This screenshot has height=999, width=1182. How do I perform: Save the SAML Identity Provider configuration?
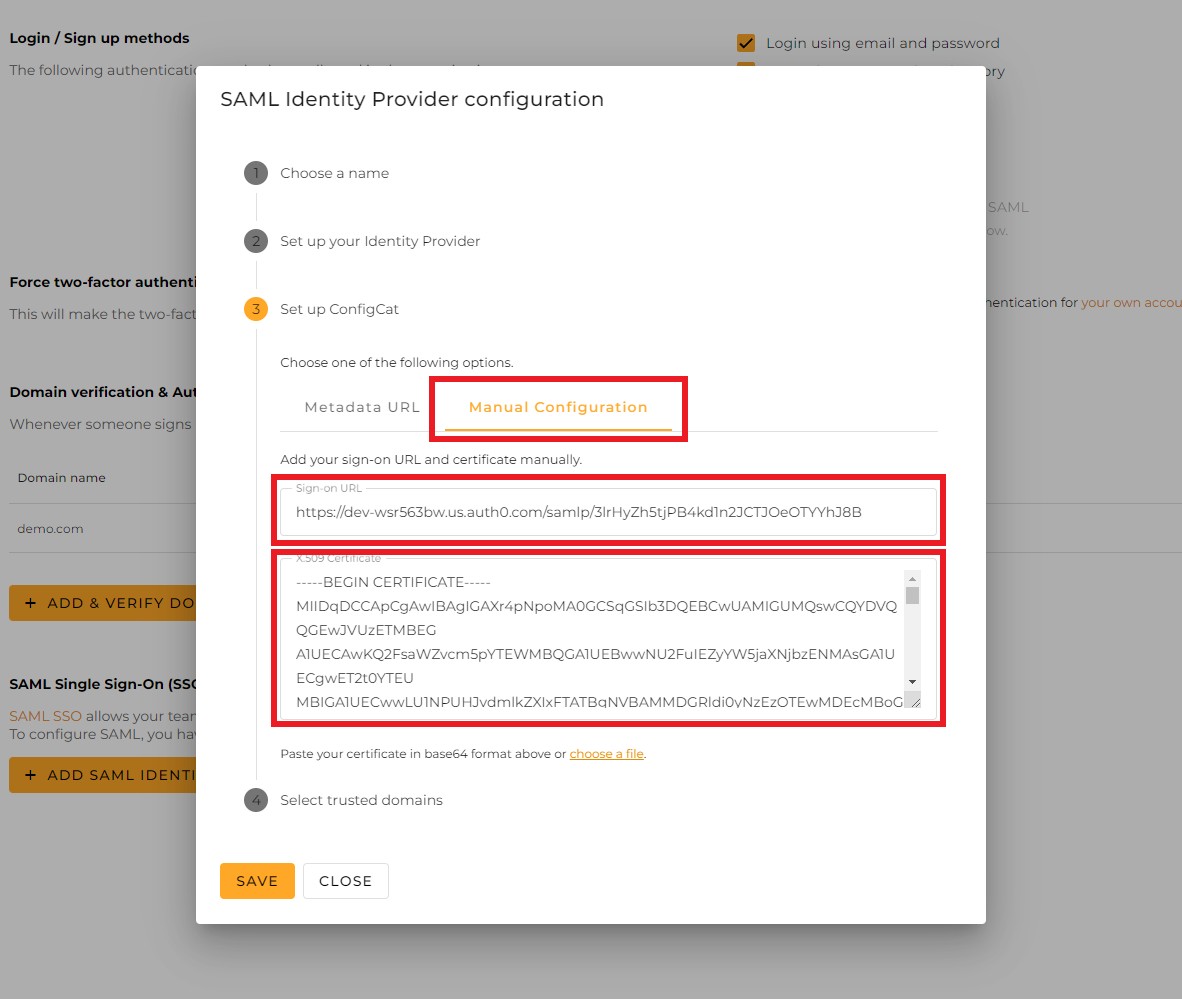[x=257, y=881]
